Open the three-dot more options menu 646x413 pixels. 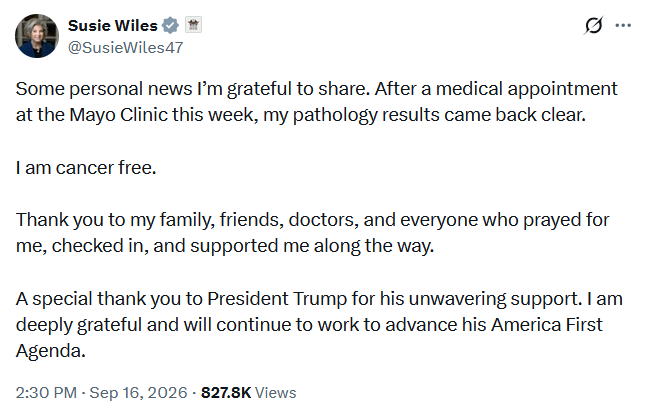pos(623,26)
